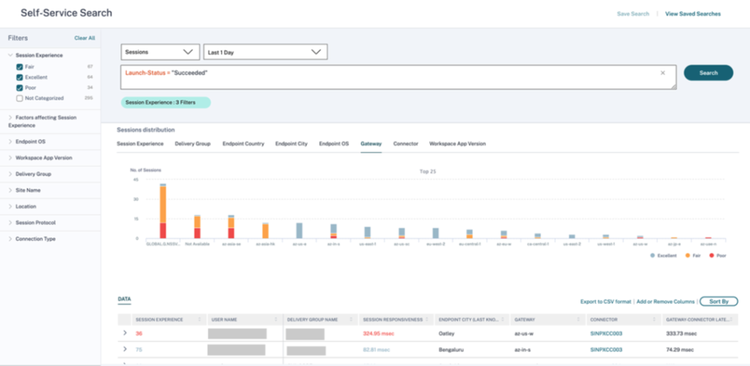This screenshot has width=750, height=366.
Task: Click the GLOBAL gateway bar in chart
Action: point(163,211)
